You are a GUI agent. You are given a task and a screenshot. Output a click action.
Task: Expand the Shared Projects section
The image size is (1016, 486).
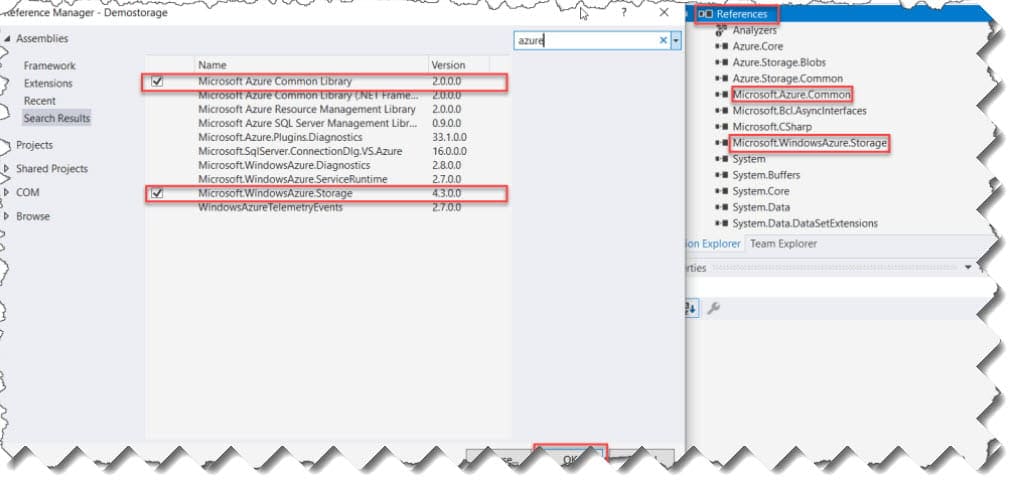pos(7,169)
